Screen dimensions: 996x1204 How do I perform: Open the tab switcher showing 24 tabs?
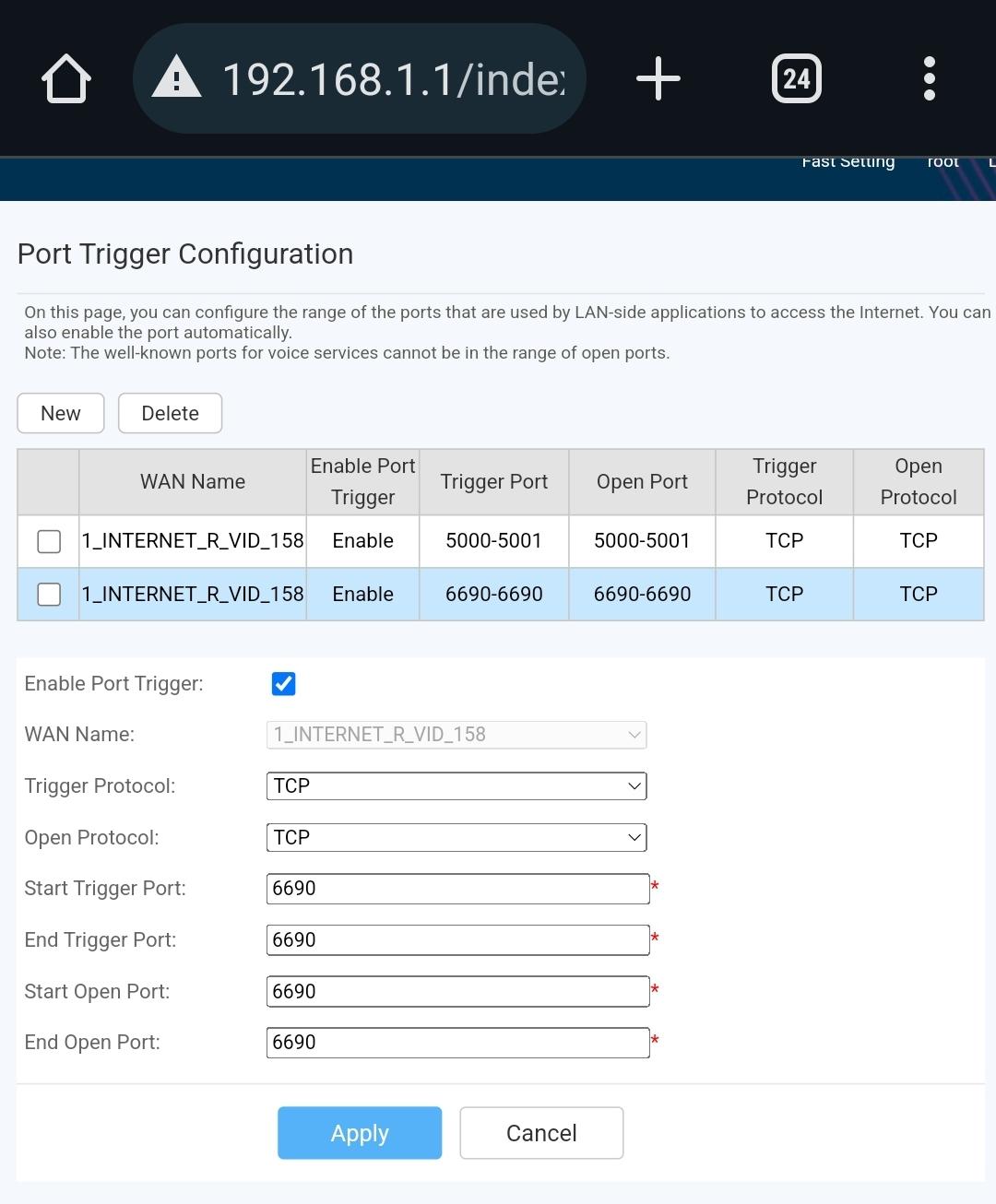[796, 78]
